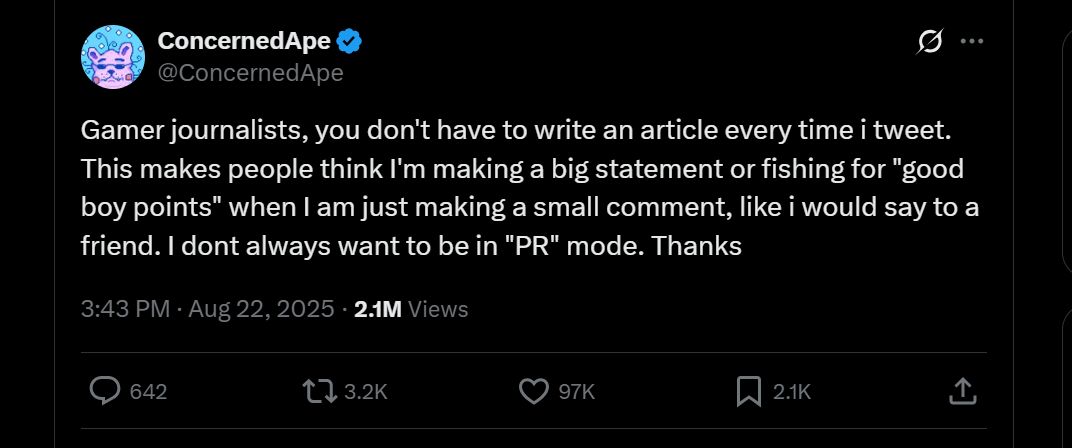1072x448 pixels.
Task: Click the 642 replies count
Action: (x=149, y=392)
